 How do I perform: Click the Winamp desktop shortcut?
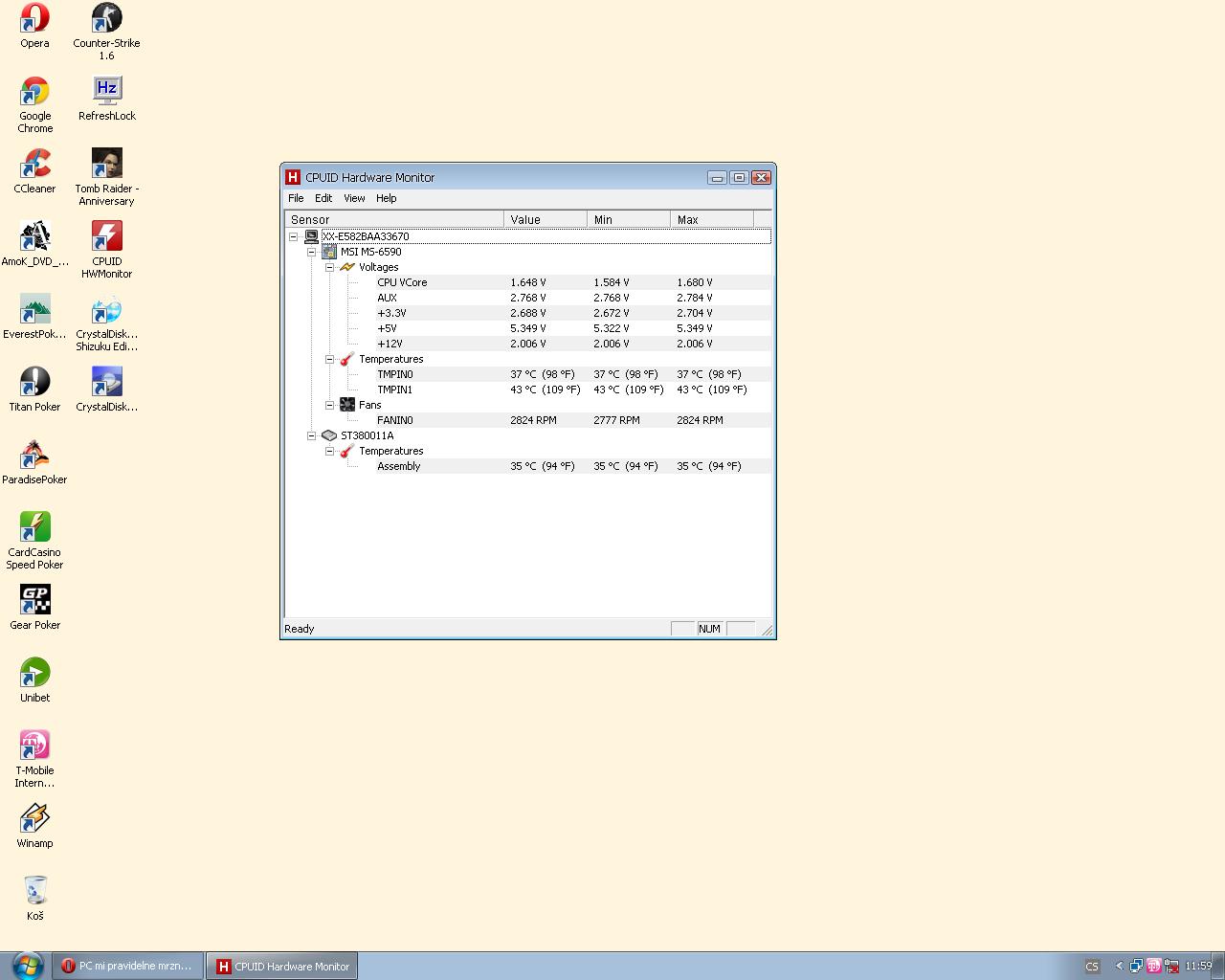34,826
